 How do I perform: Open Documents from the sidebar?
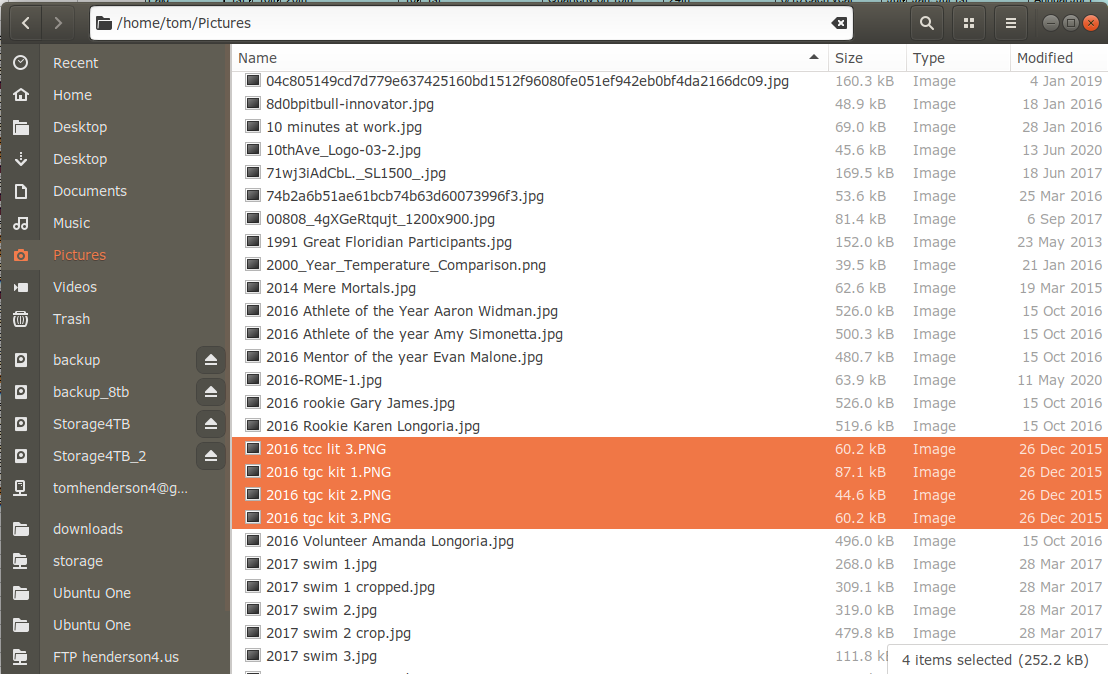pos(89,191)
